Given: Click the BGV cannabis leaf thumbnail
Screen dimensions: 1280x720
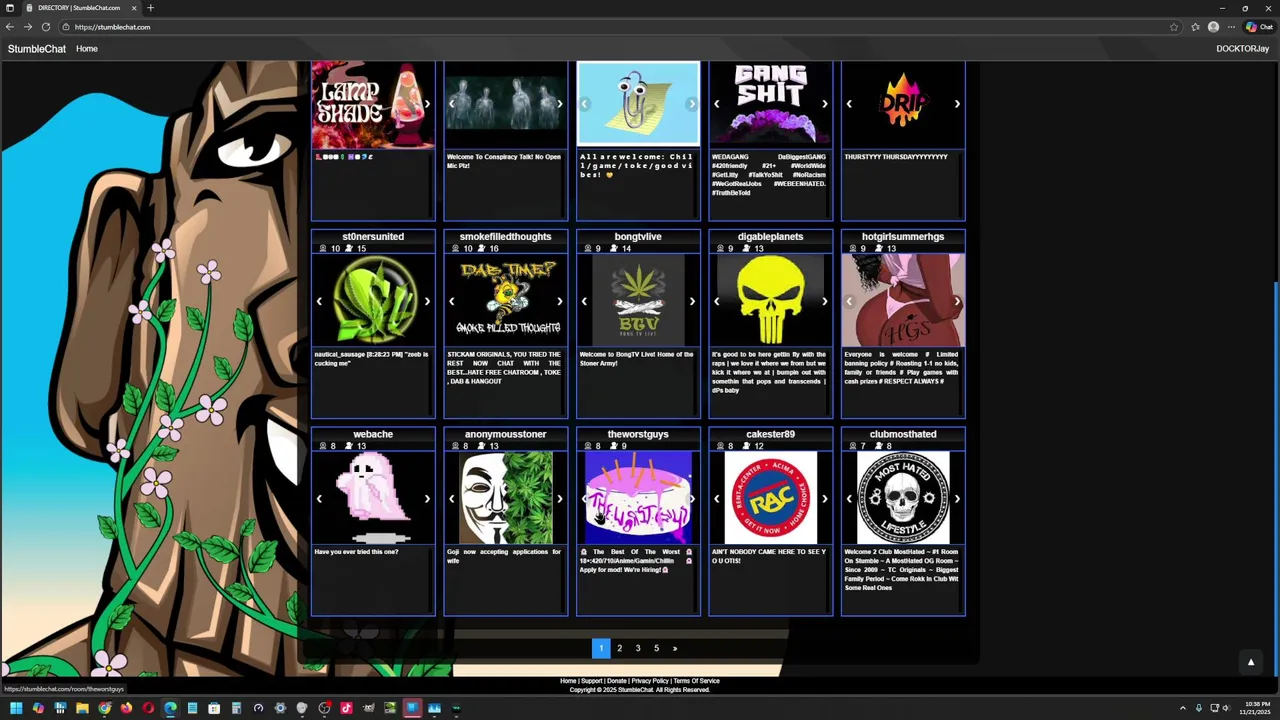Looking at the screenshot, I should pyautogui.click(x=638, y=300).
